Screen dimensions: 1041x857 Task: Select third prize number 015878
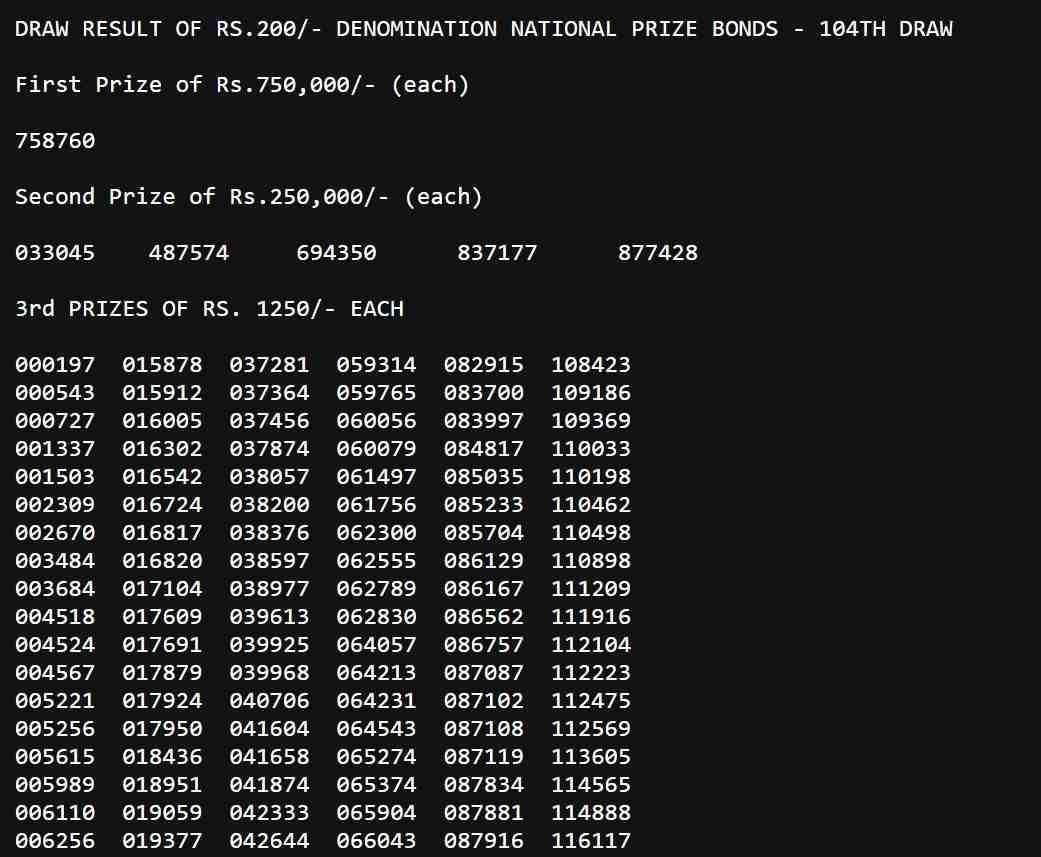tap(162, 365)
